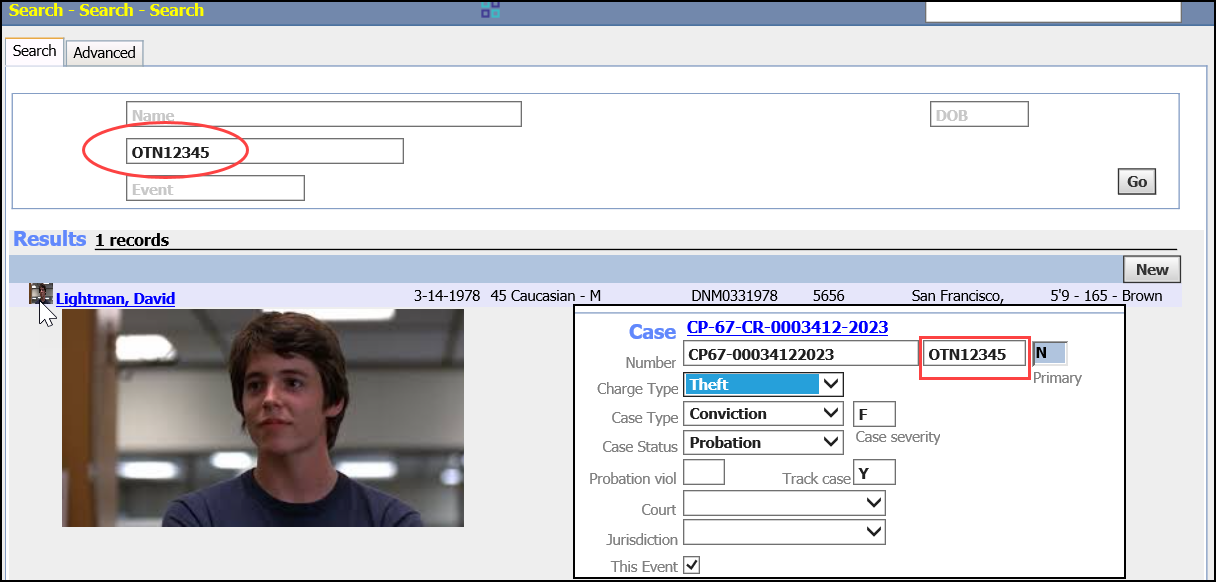The image size is (1216, 582).
Task: Create a new record with New button
Action: [1152, 270]
